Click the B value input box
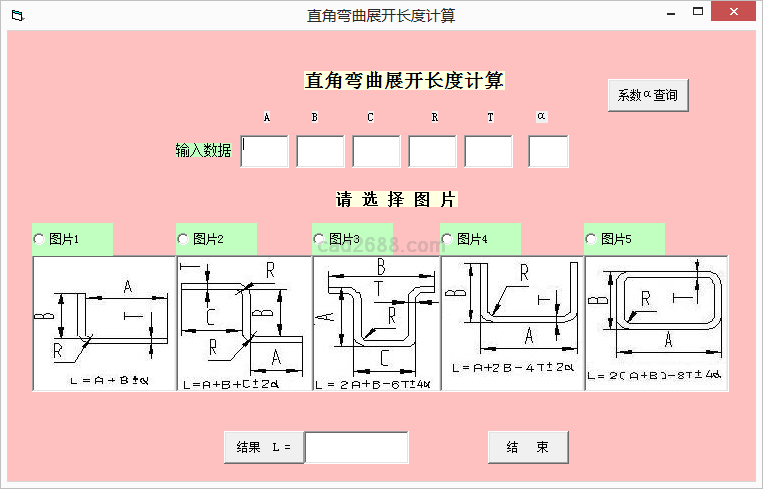Image resolution: width=763 pixels, height=489 pixels. click(x=320, y=152)
